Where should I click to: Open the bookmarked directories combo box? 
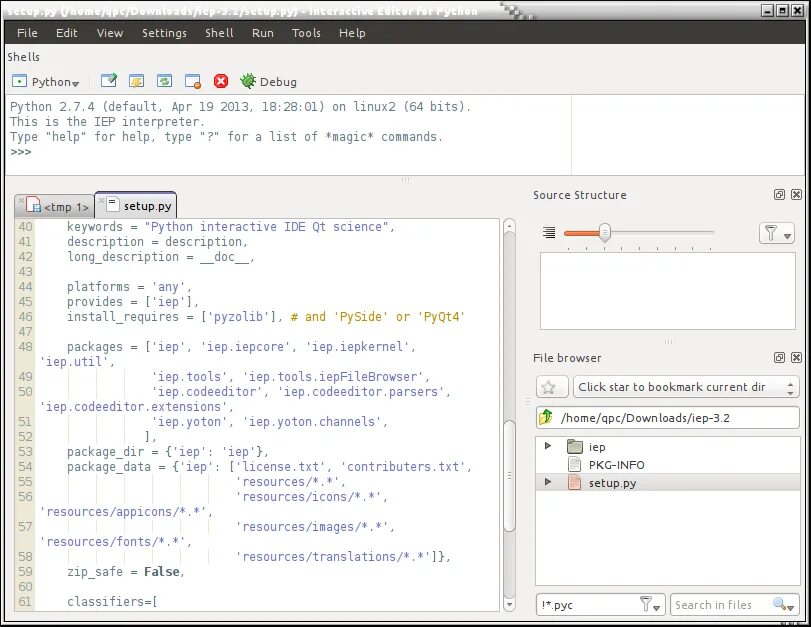[686, 387]
